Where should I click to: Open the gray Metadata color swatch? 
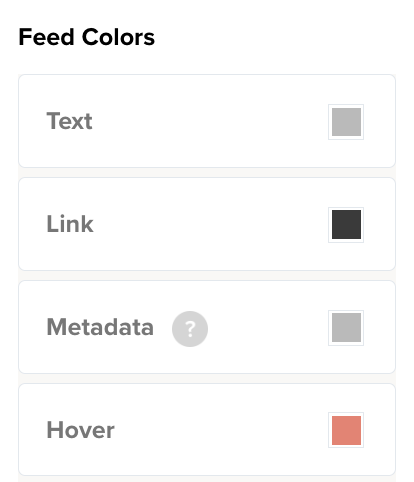coord(346,328)
